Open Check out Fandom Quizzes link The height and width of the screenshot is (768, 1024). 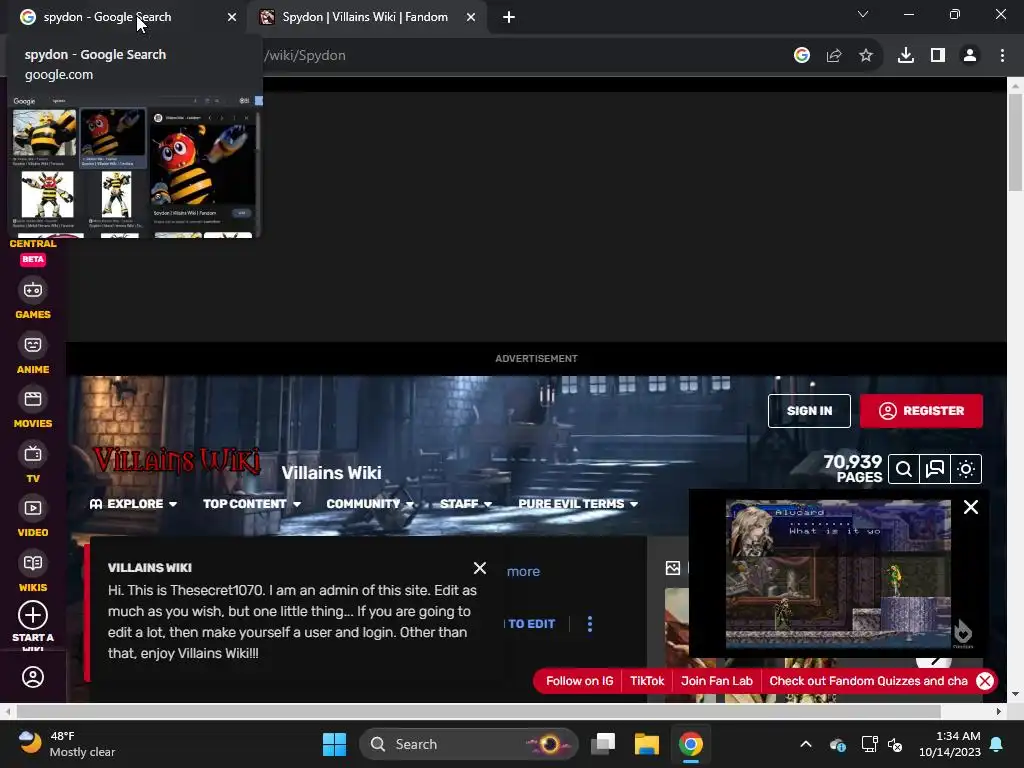pyautogui.click(x=868, y=681)
